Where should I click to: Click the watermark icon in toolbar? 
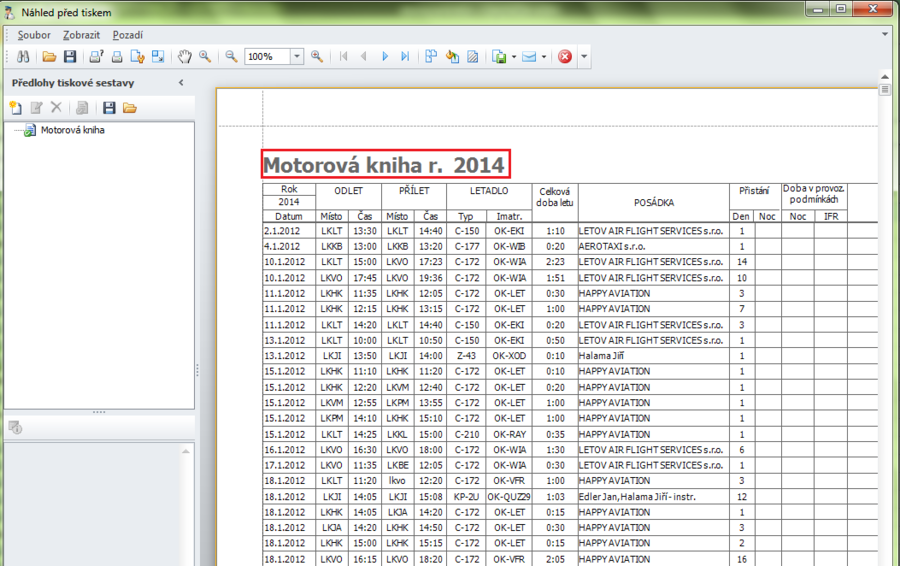[473, 57]
